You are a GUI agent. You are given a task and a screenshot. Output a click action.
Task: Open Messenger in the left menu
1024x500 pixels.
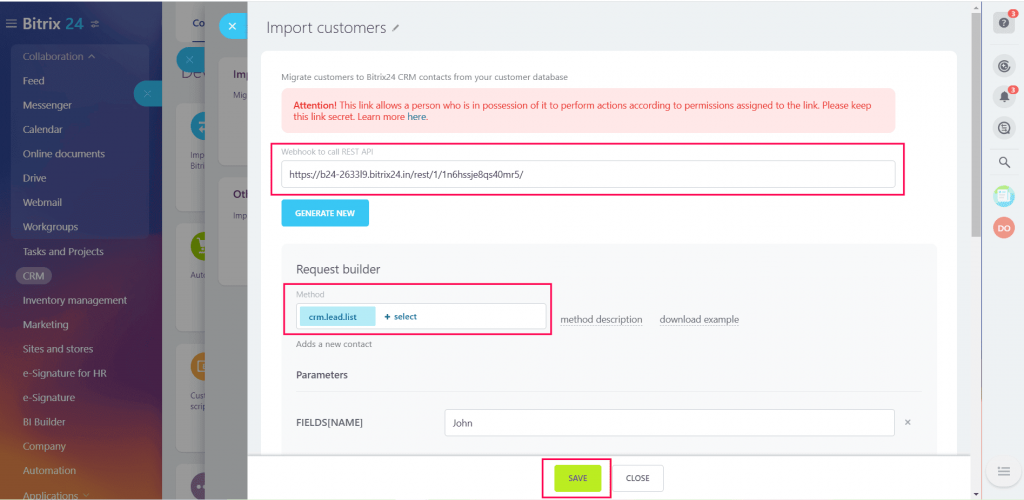click(47, 105)
